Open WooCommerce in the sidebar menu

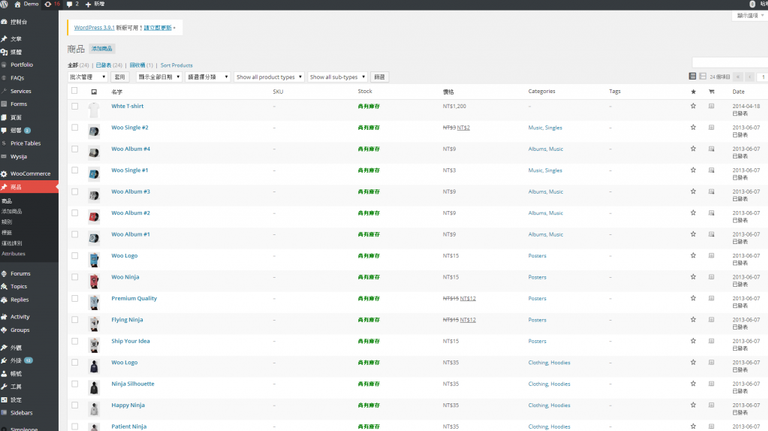coord(30,173)
